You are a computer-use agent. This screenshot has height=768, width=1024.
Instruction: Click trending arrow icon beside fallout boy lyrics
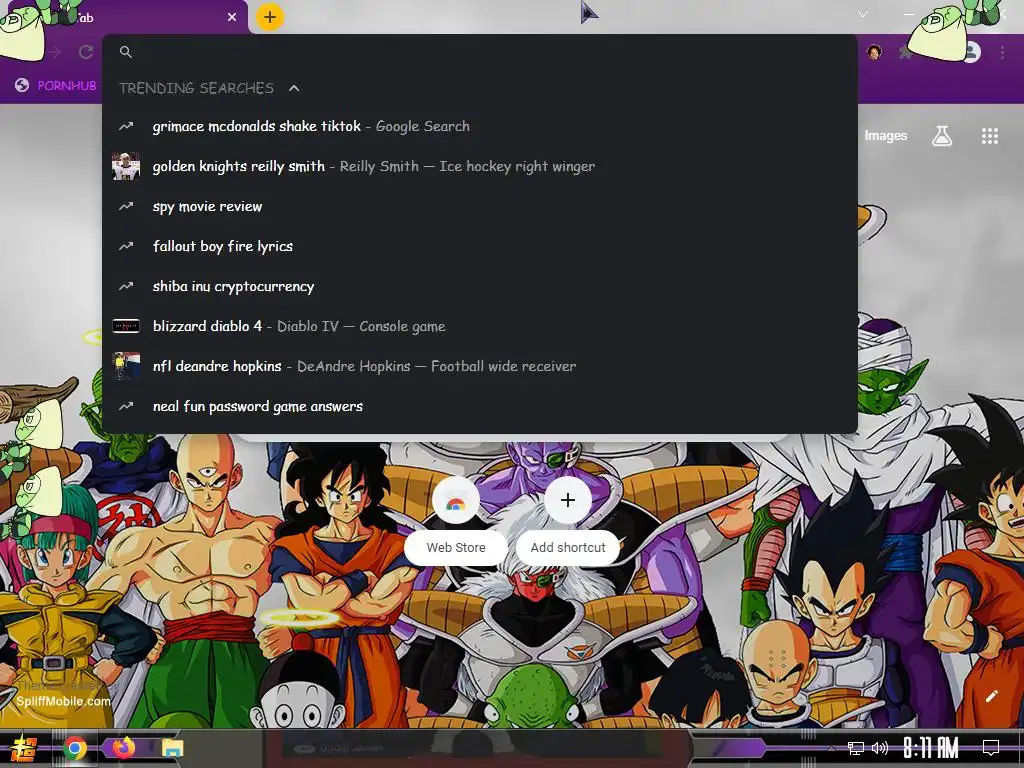pyautogui.click(x=126, y=246)
